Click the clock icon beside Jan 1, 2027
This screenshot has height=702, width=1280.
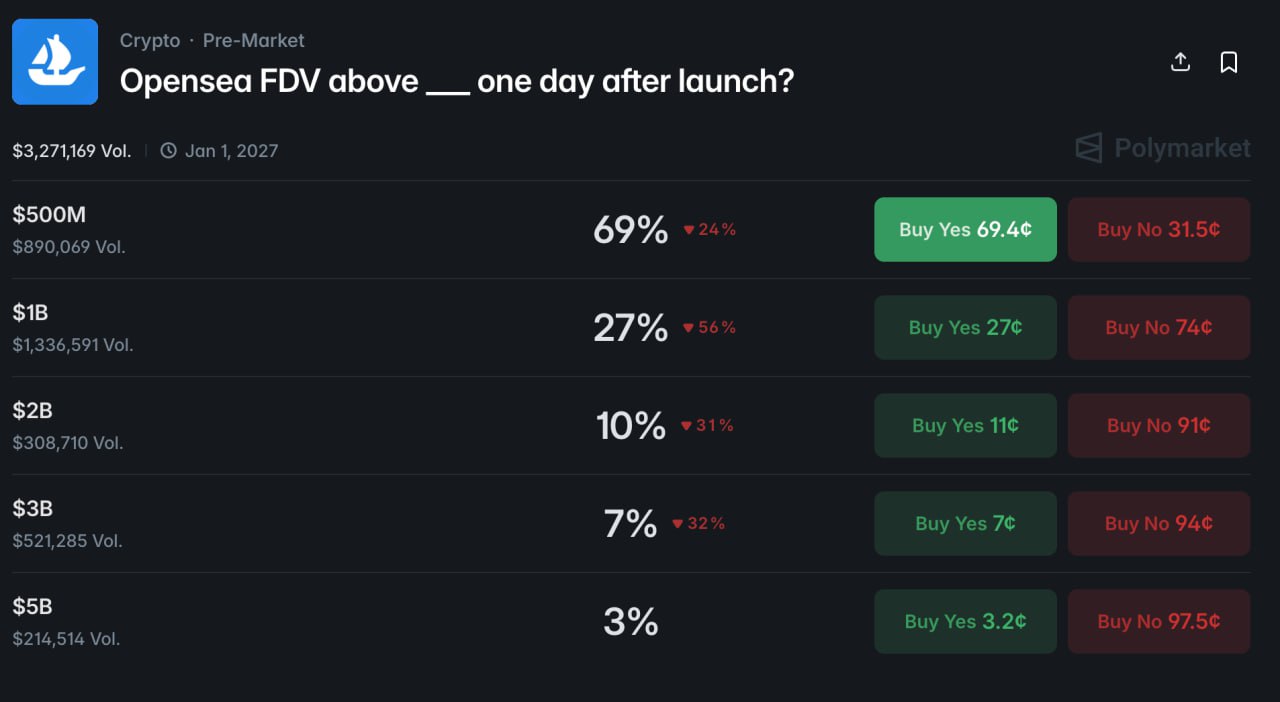coord(168,151)
